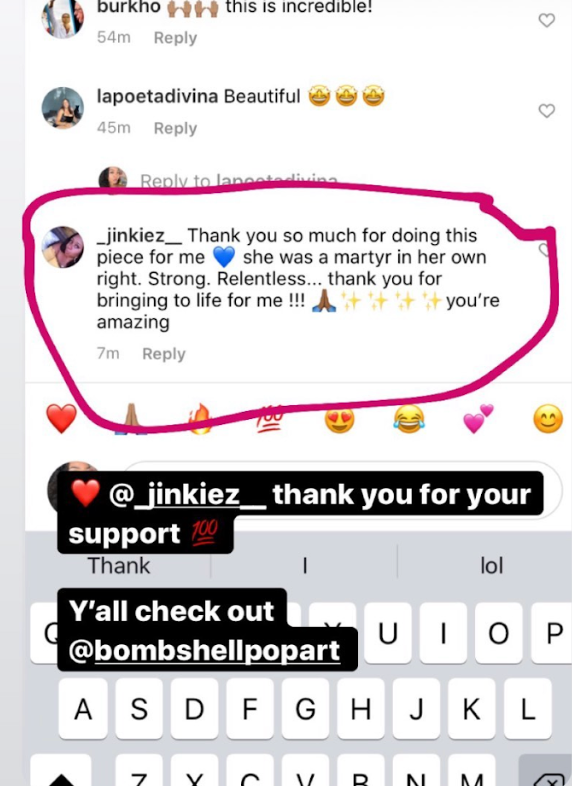Tap the comment reply input field
The width and height of the screenshot is (572, 786).
(341, 489)
